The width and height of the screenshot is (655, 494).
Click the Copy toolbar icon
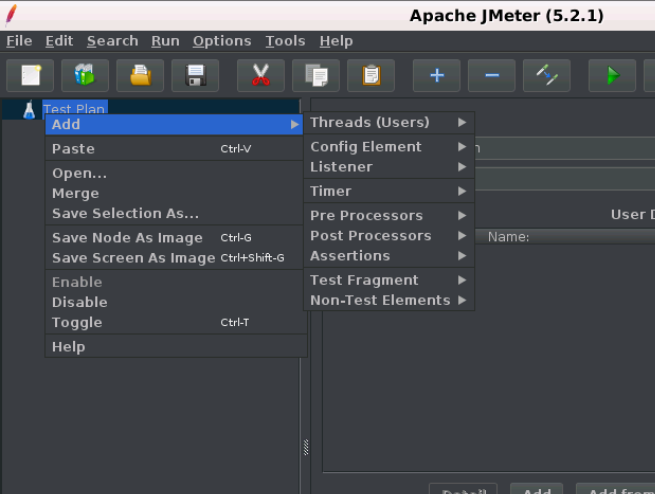click(316, 76)
